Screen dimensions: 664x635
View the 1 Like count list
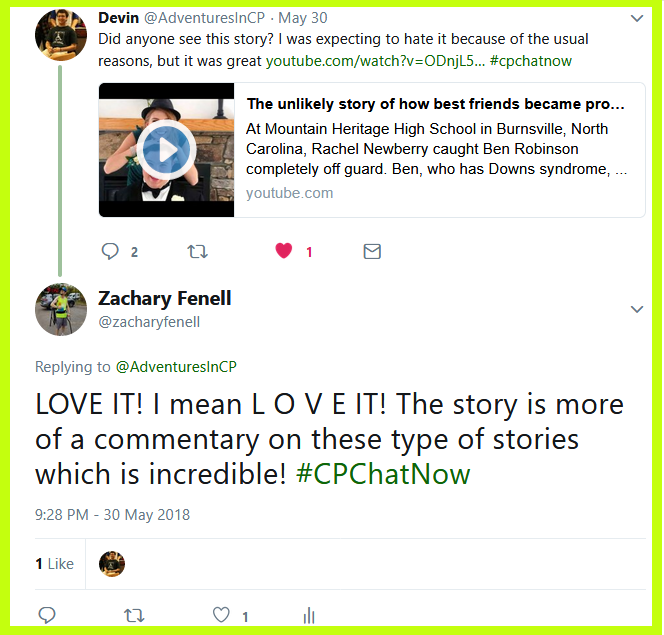point(55,564)
